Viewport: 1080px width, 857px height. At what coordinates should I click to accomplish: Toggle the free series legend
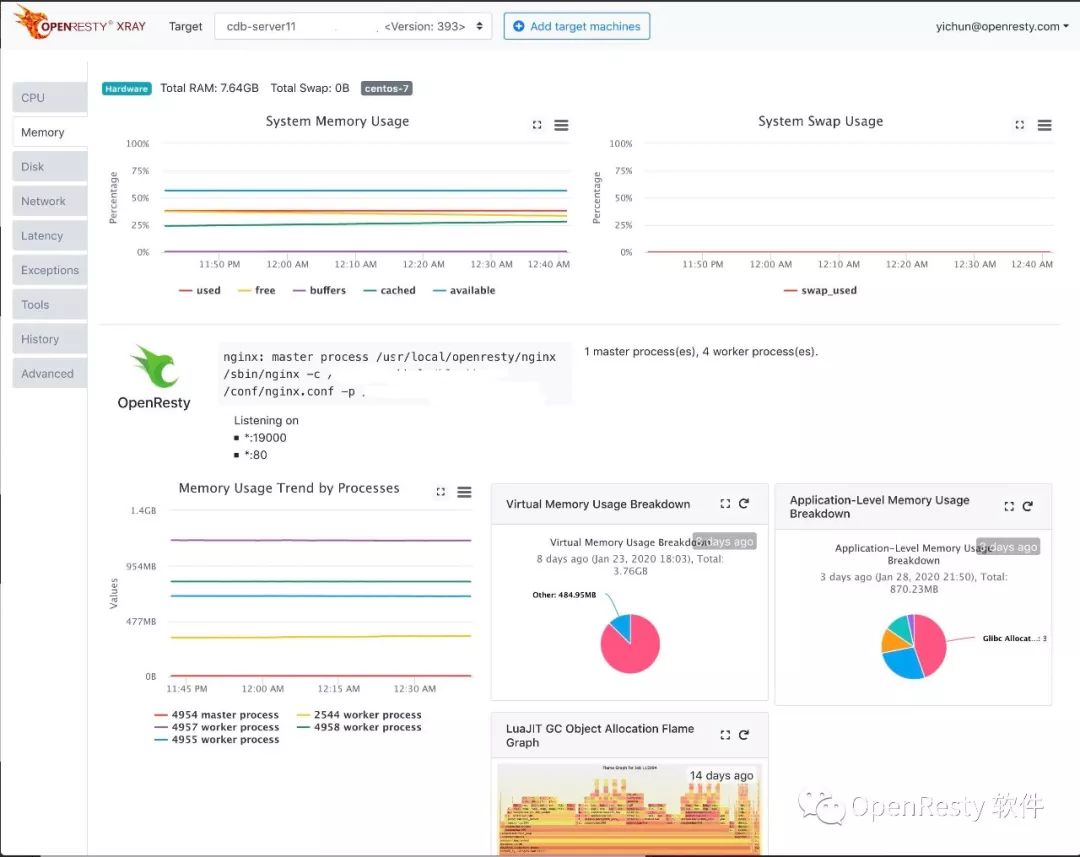pyautogui.click(x=256, y=290)
